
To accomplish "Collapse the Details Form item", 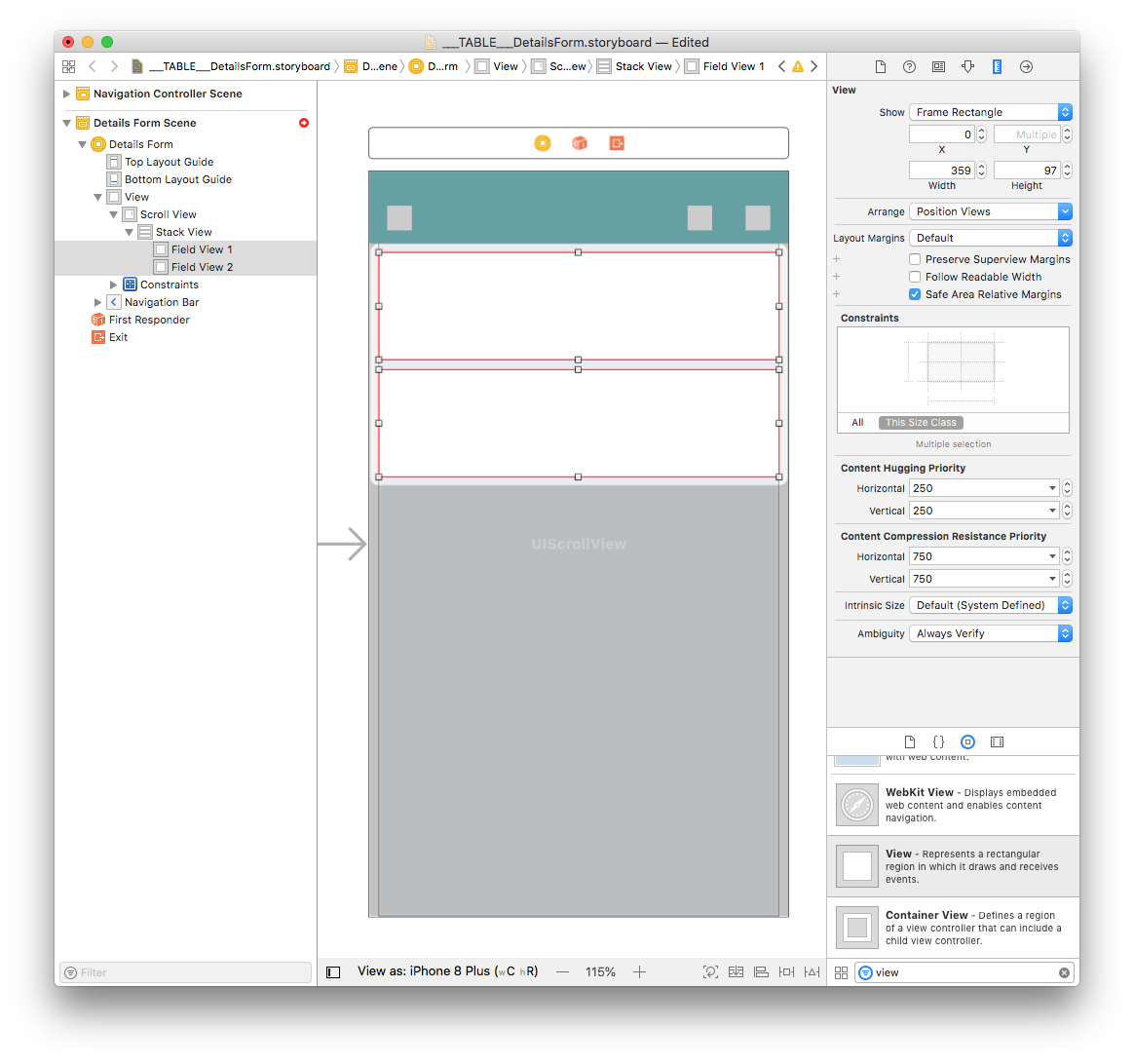I will coord(83,144).
